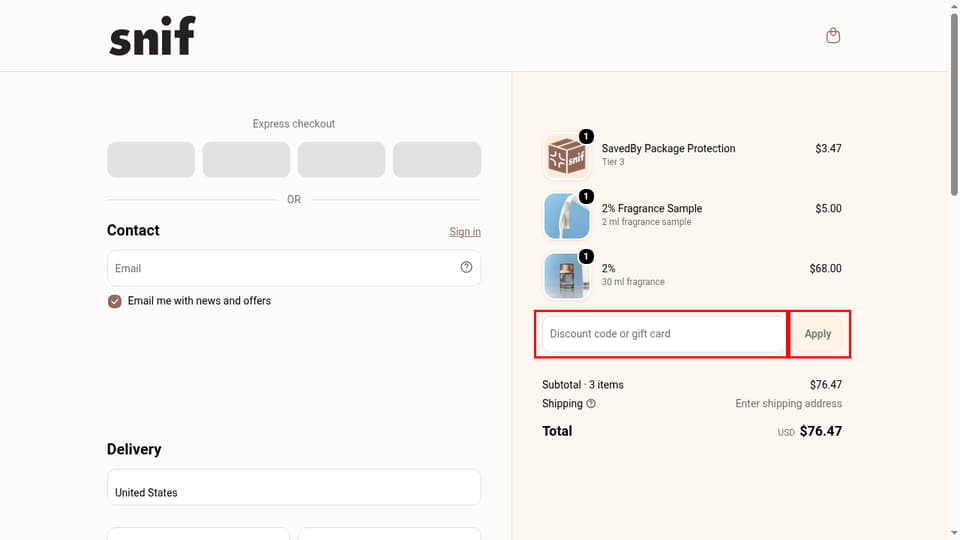Click the Express checkout heading
This screenshot has height=540, width=960.
click(x=294, y=124)
